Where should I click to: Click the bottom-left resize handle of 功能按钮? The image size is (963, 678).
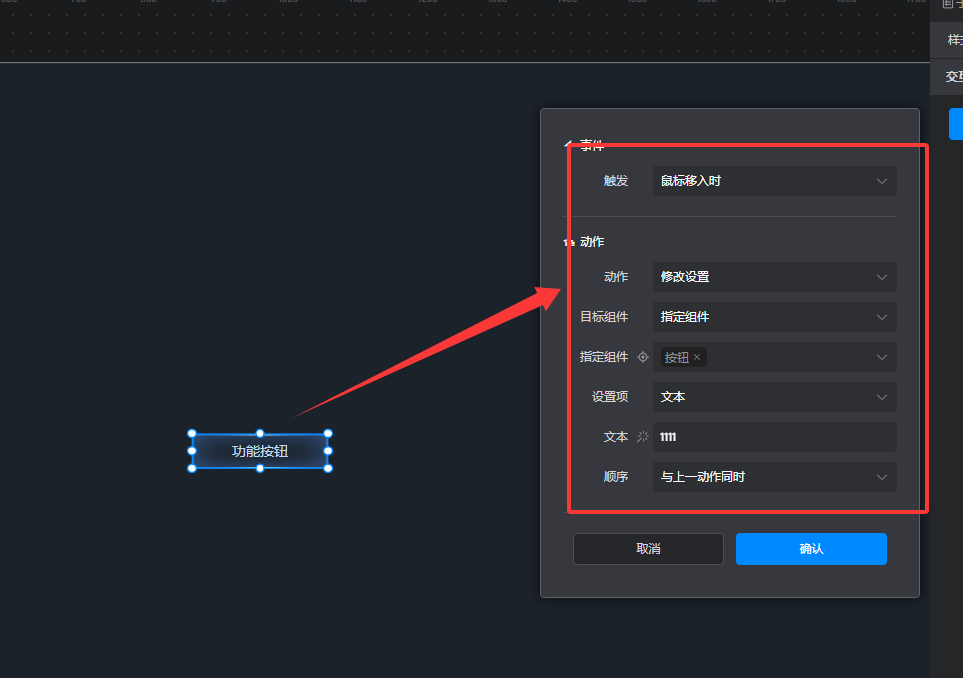tap(192, 468)
